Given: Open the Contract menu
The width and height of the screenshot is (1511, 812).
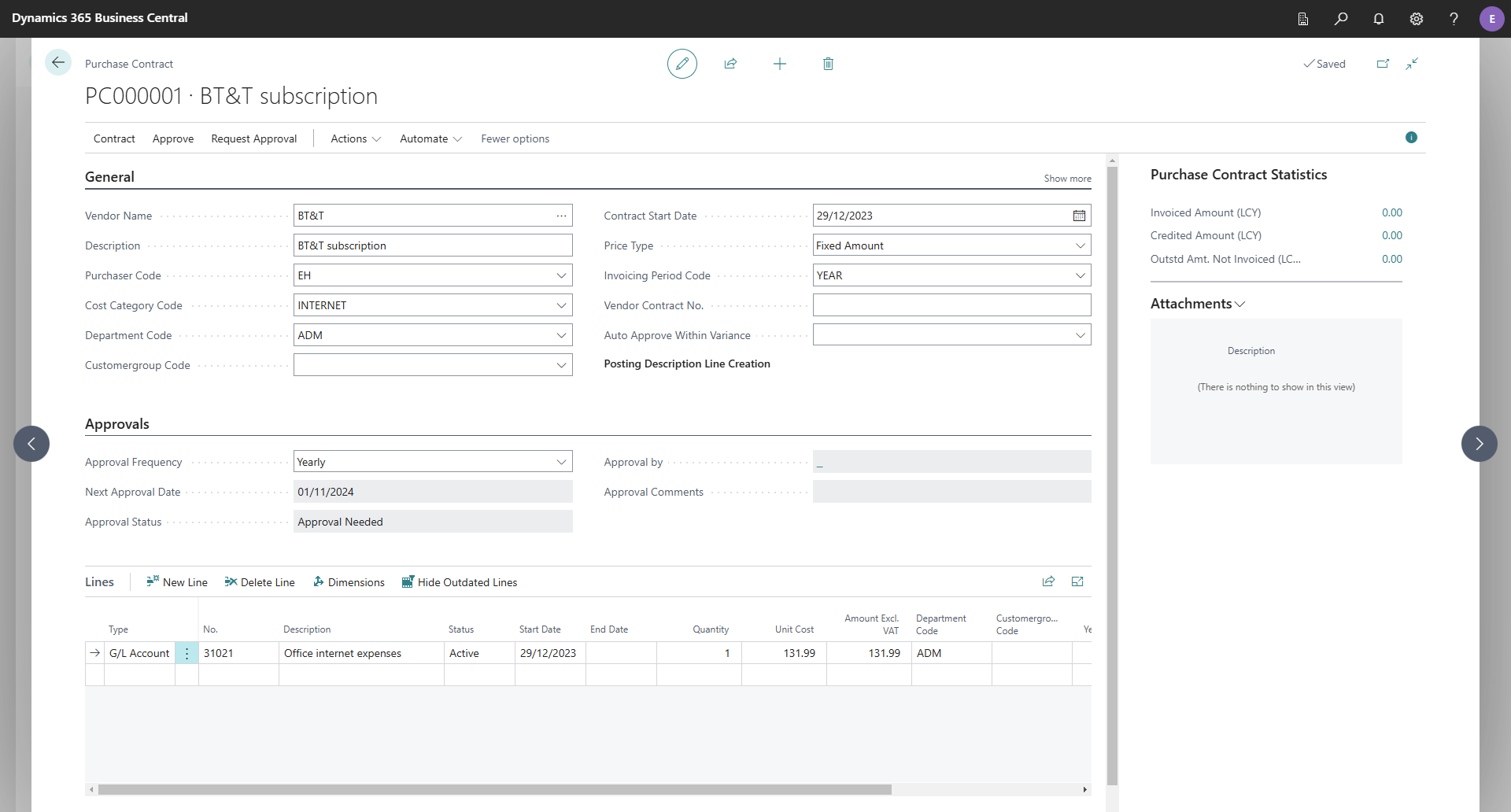Looking at the screenshot, I should coord(114,138).
